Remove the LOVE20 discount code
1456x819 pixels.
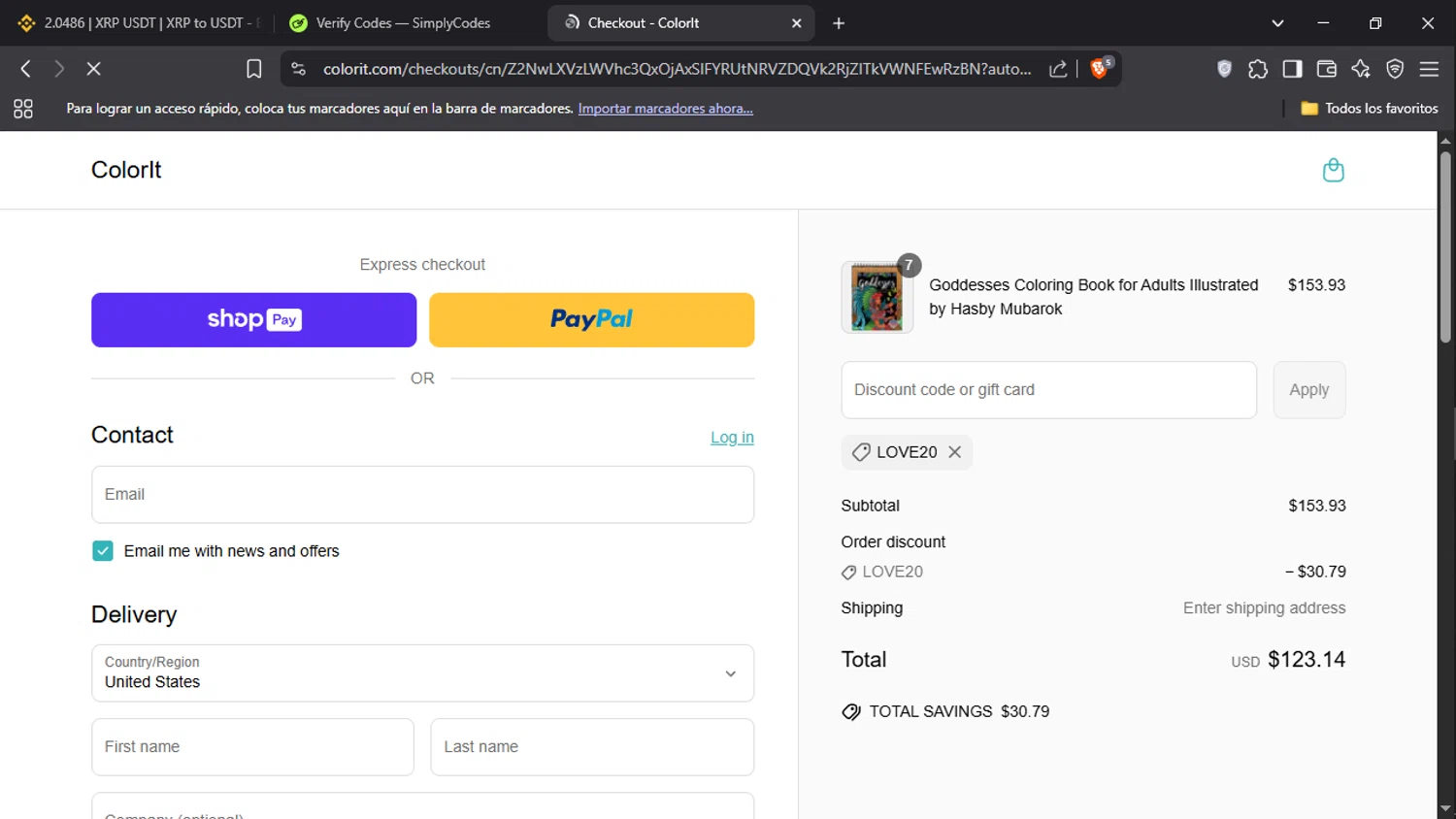click(x=955, y=452)
